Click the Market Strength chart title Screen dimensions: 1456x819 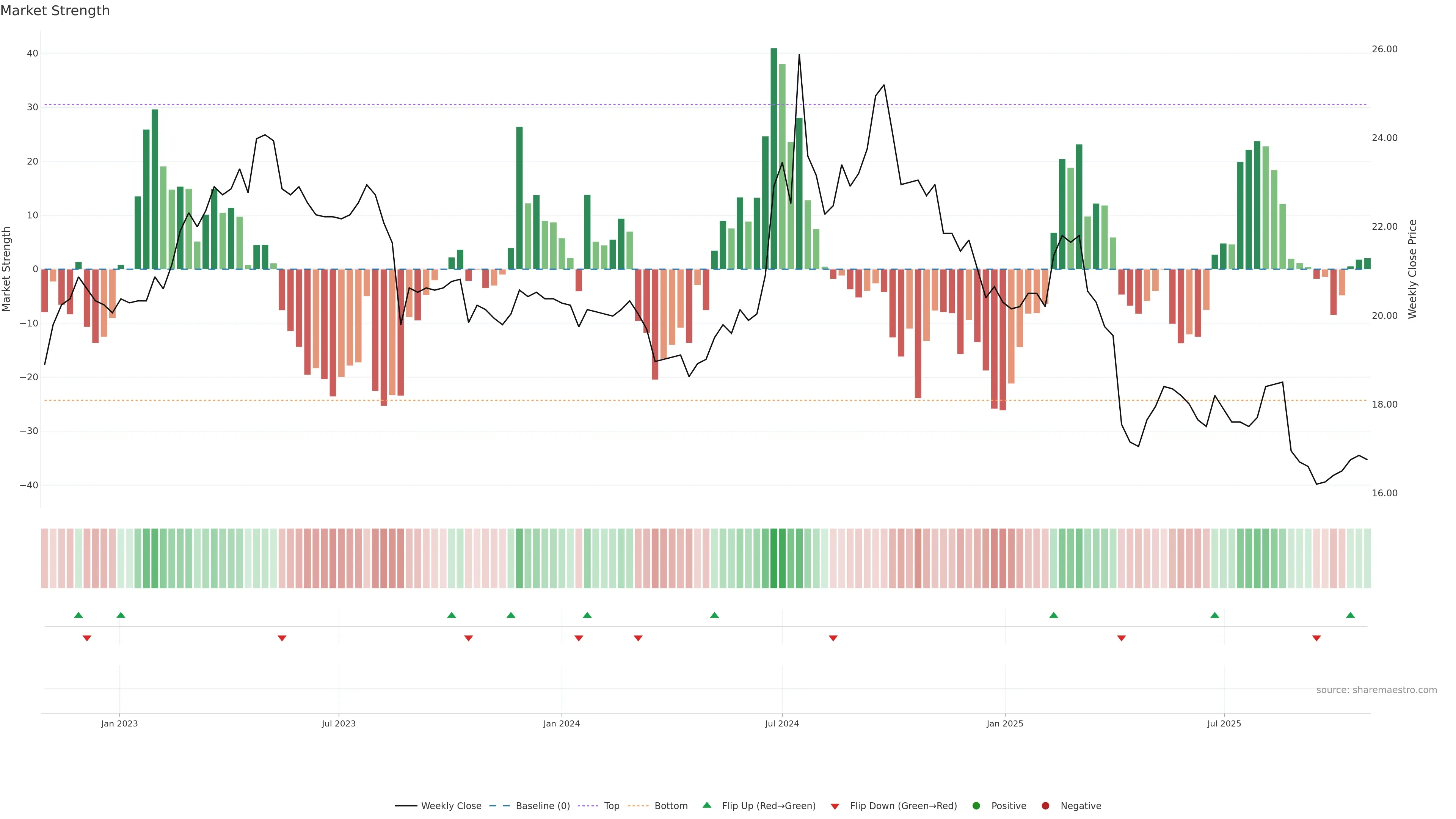[55, 11]
